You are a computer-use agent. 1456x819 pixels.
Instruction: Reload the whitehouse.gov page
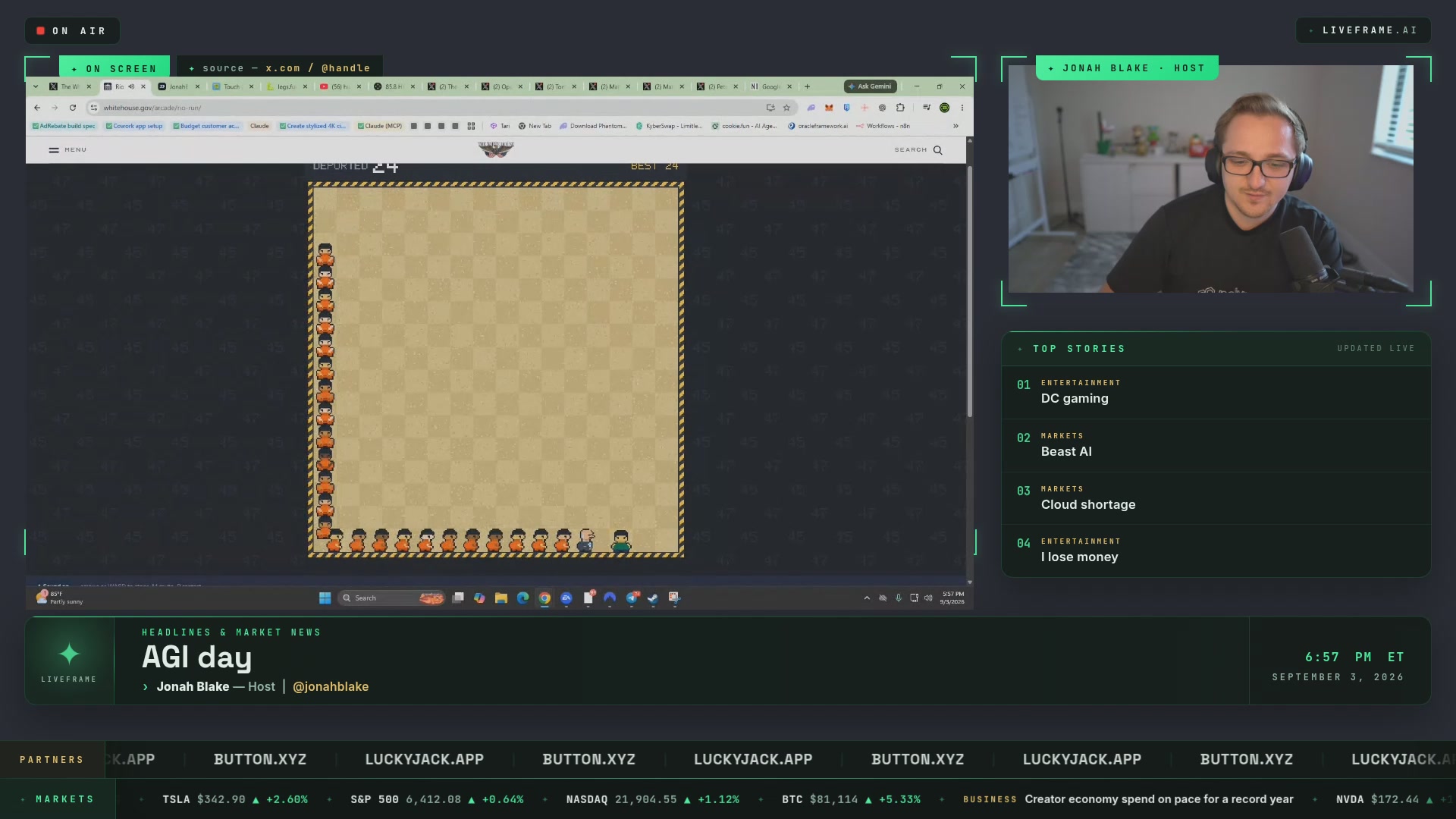pos(73,108)
